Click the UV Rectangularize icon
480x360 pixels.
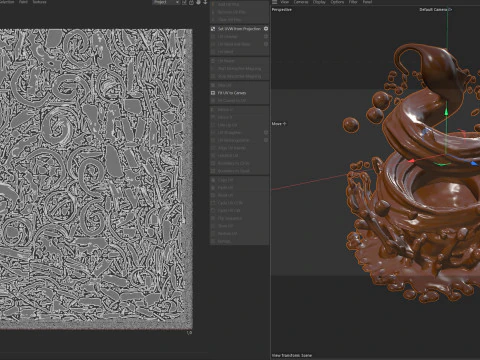[213, 140]
